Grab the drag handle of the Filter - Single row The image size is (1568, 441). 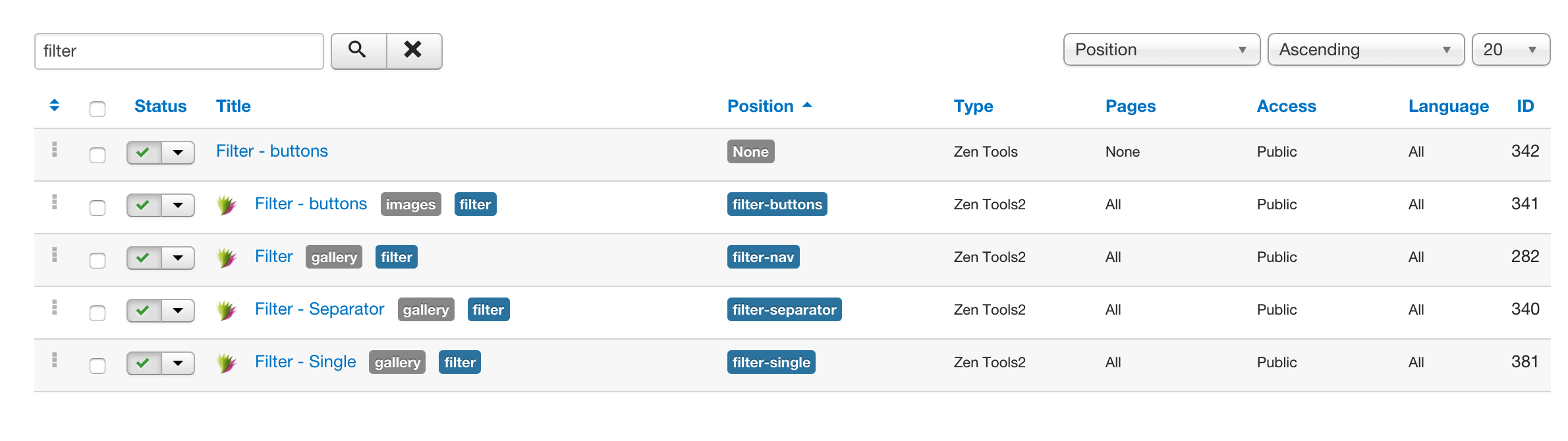point(55,360)
